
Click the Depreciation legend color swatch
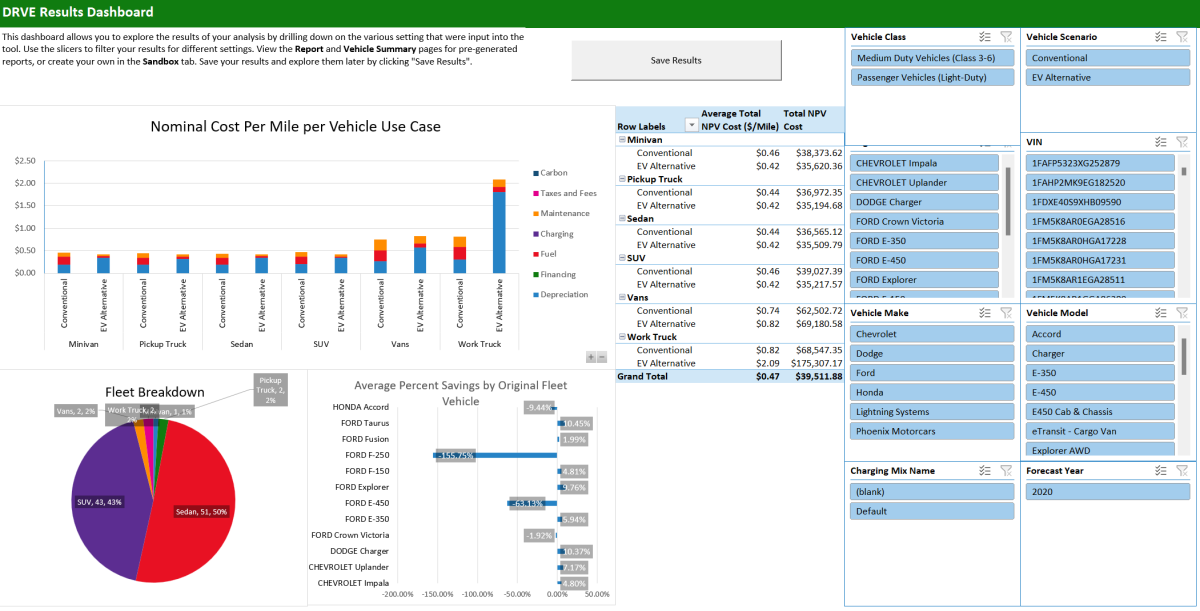click(537, 295)
